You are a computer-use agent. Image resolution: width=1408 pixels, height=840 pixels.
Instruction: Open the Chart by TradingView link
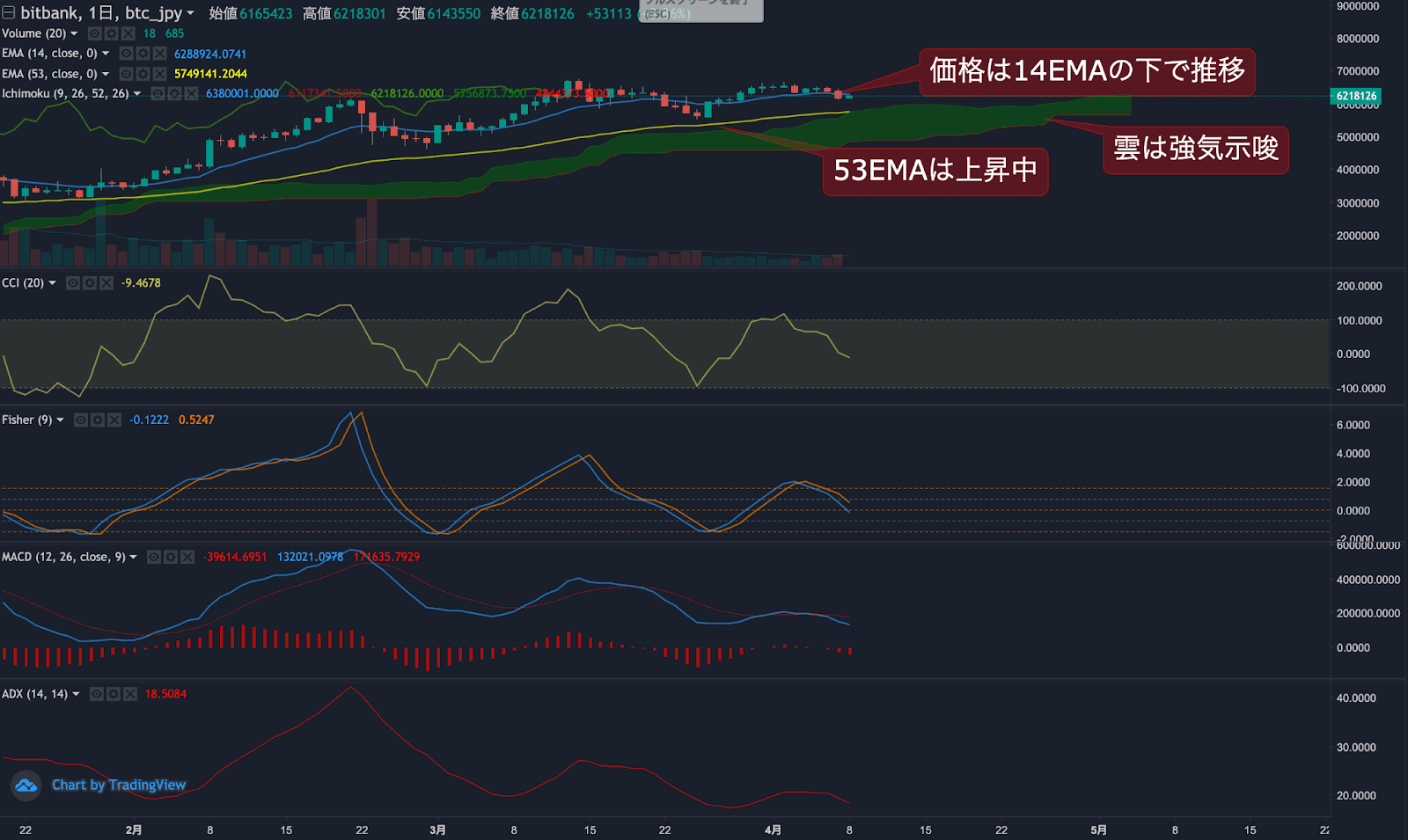click(119, 785)
